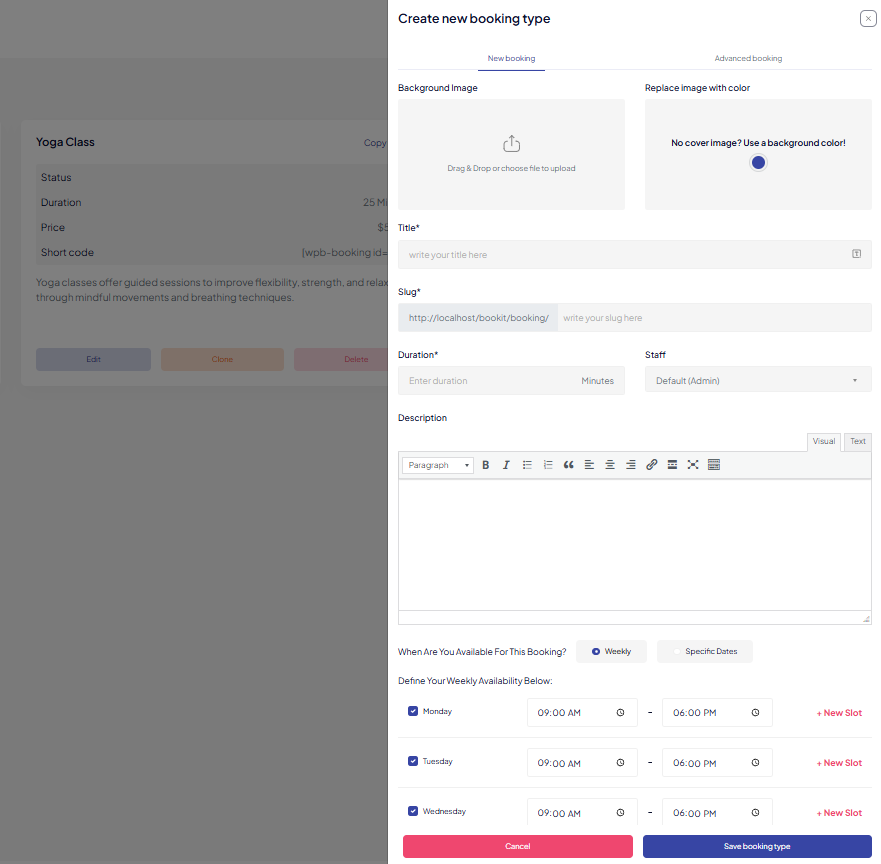Viewport: 881px width, 864px height.
Task: Switch to the Advanced booking tab
Action: pyautogui.click(x=748, y=58)
